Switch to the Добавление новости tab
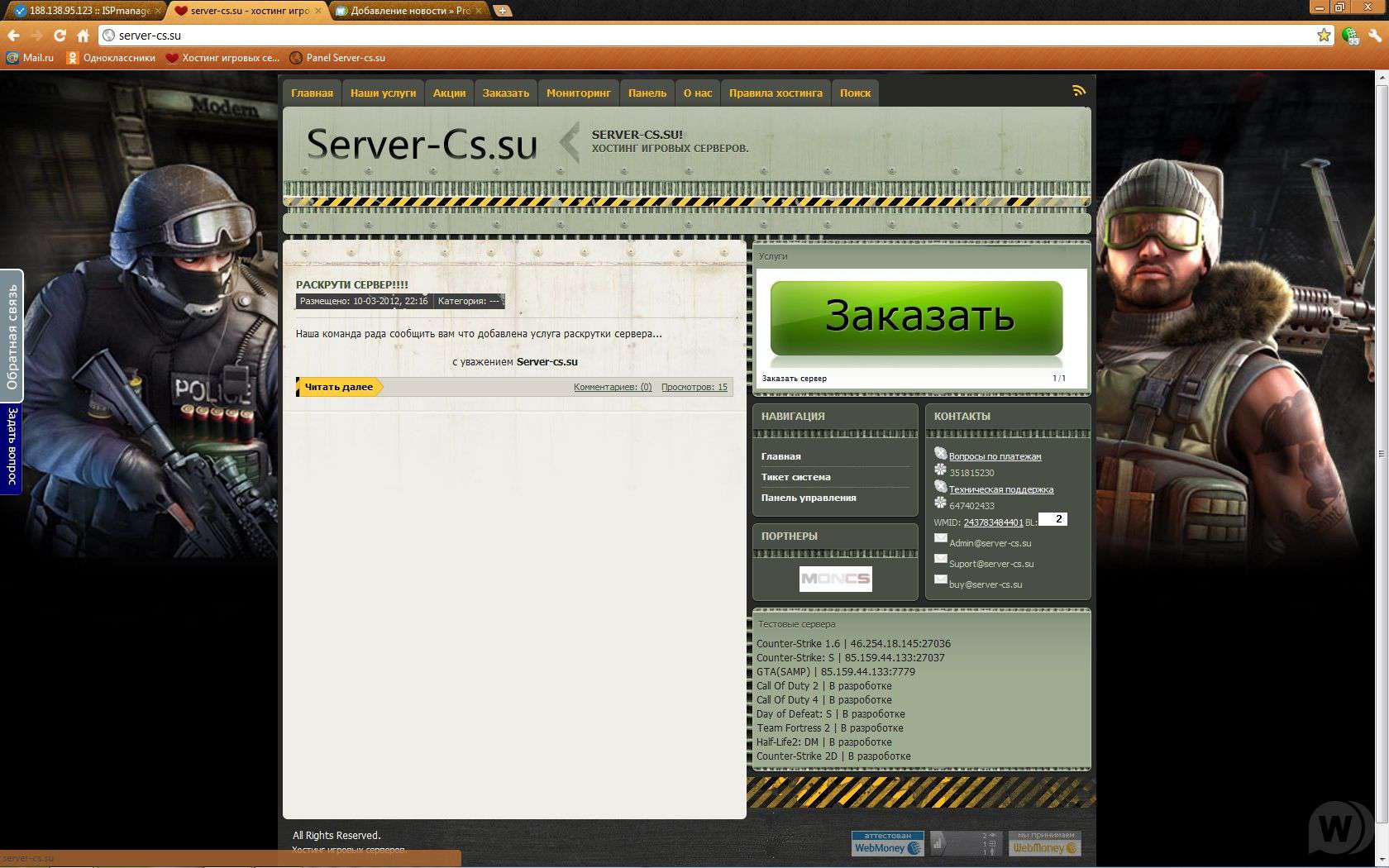The height and width of the screenshot is (868, 1389). [410, 11]
